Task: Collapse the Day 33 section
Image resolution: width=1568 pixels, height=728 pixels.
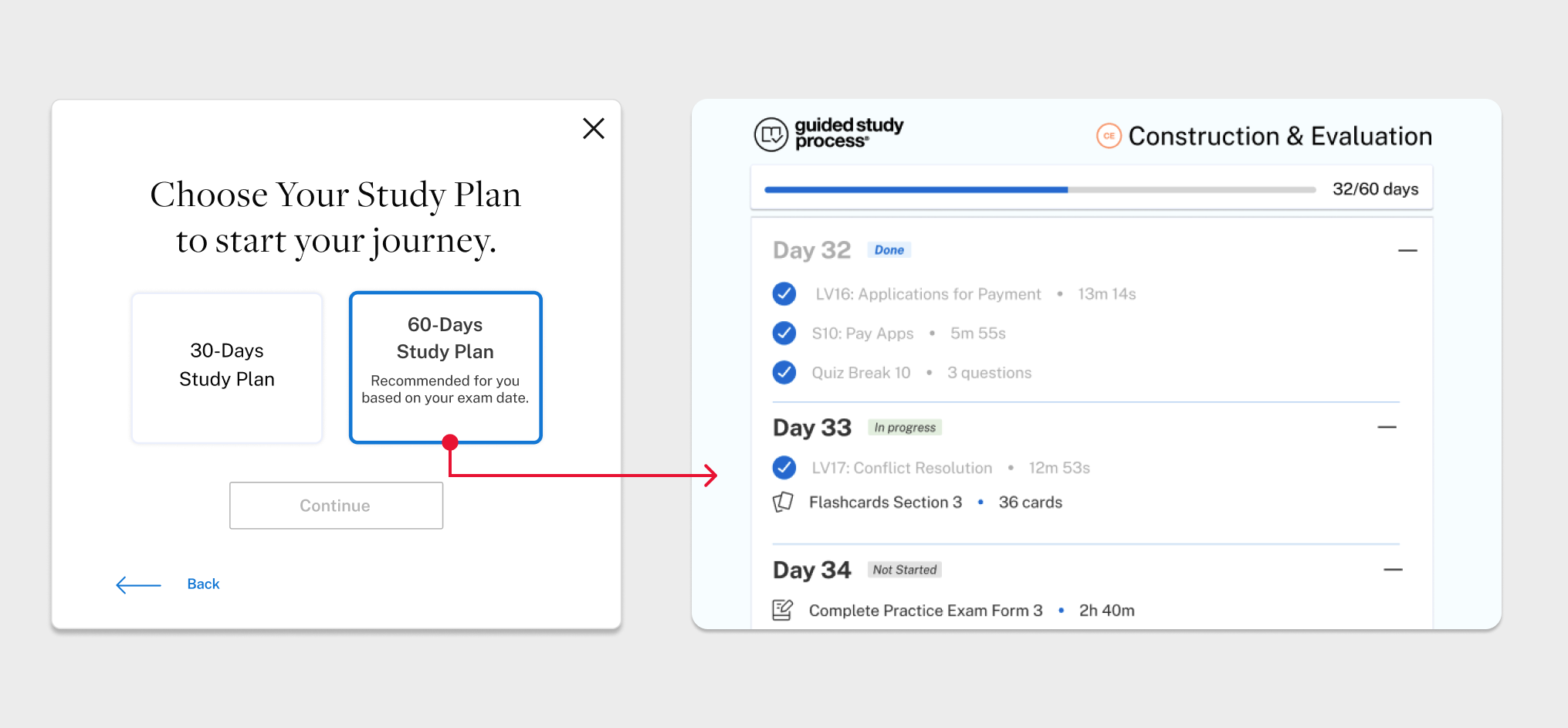Action: (1387, 428)
